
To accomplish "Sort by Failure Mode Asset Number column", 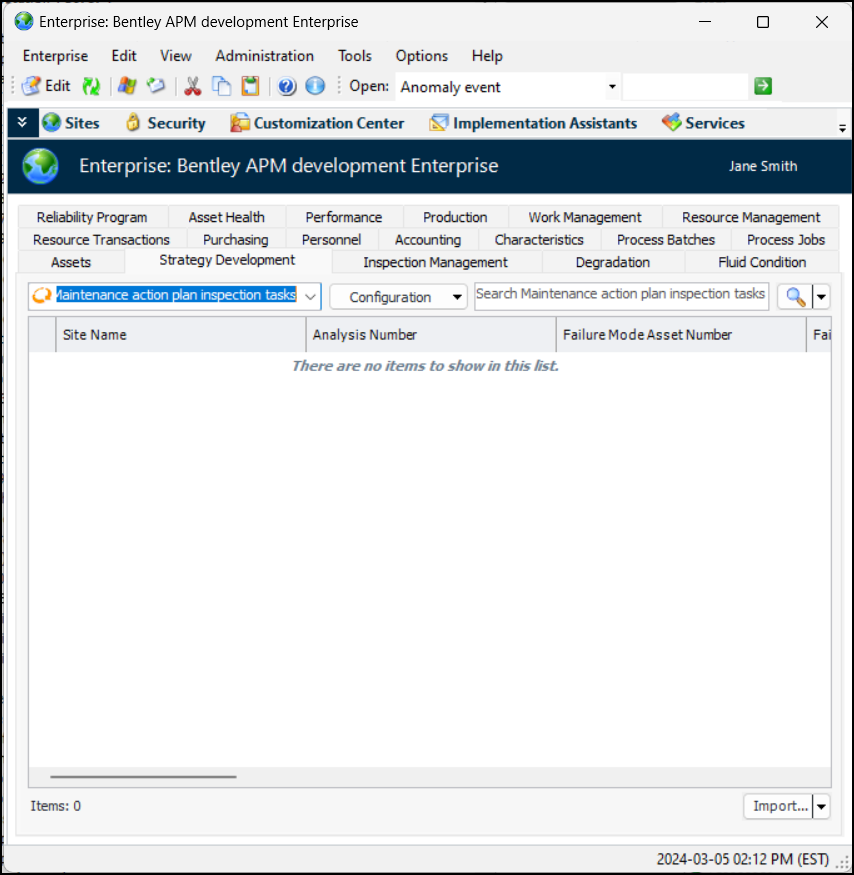I will pos(681,335).
